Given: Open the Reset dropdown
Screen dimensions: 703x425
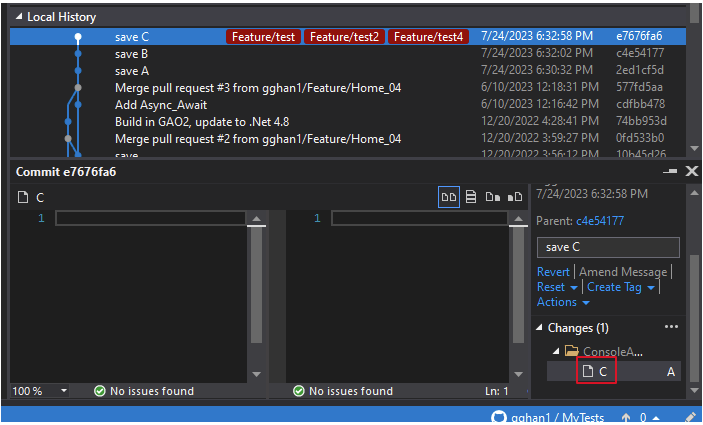Looking at the screenshot, I should (557, 287).
